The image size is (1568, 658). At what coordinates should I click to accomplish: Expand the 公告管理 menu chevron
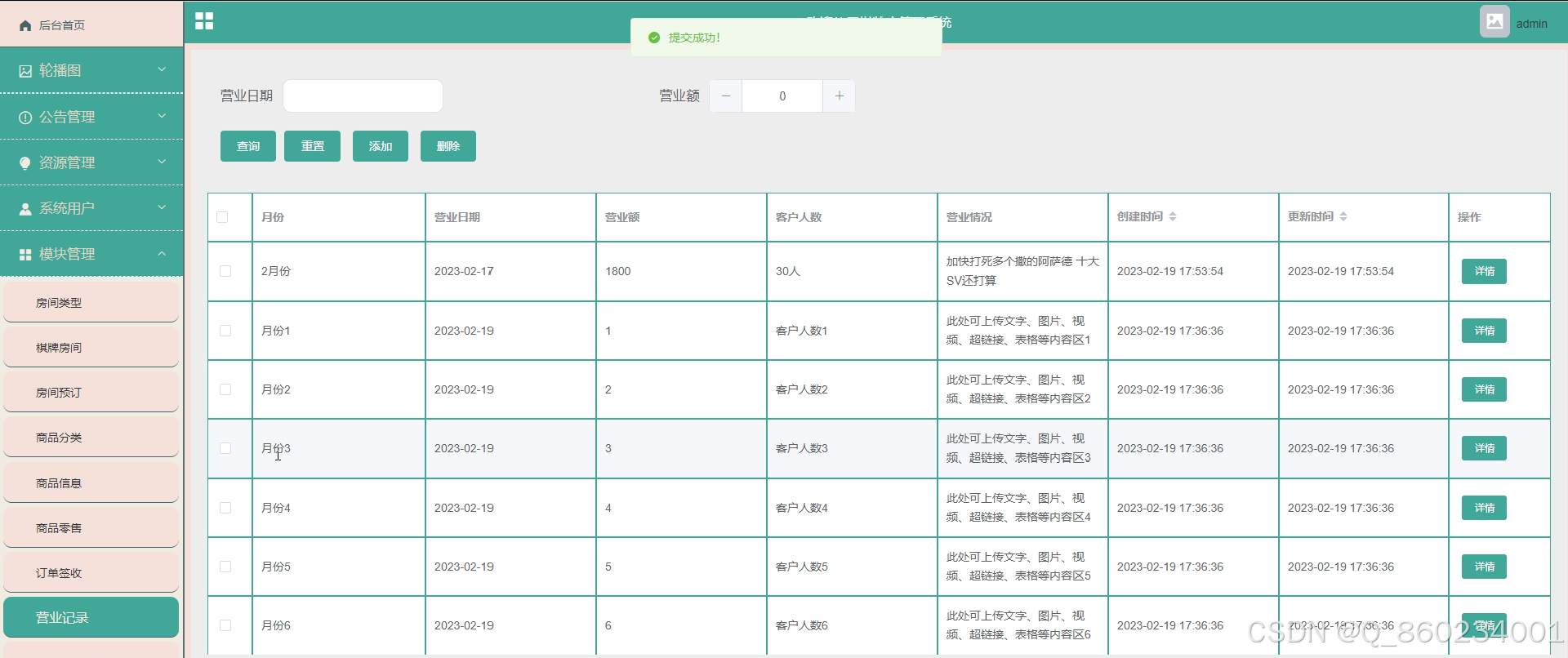pos(162,116)
